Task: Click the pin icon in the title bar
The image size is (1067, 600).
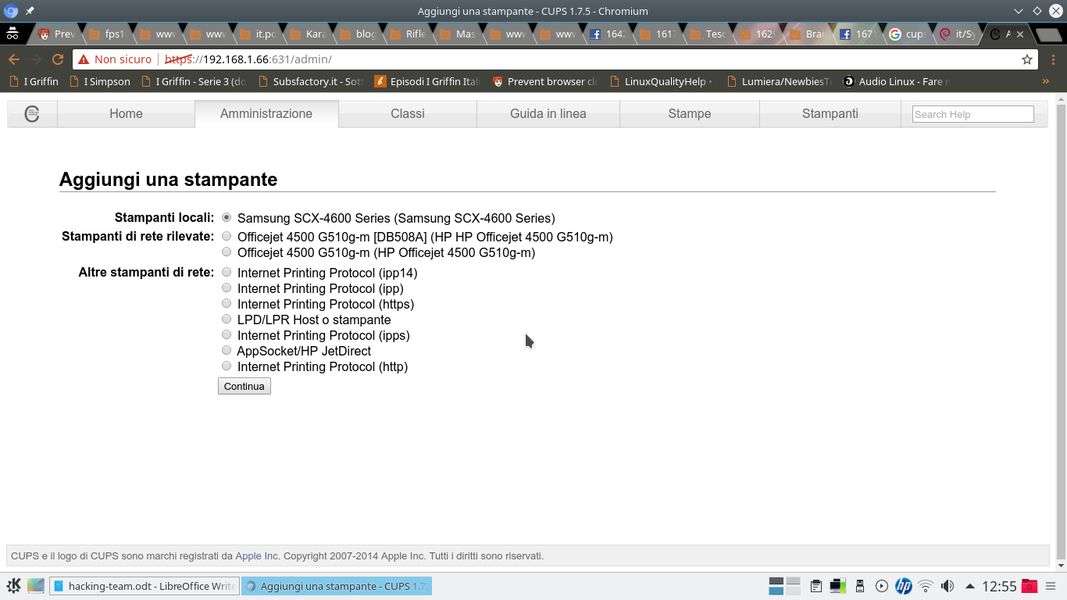Action: [x=29, y=11]
